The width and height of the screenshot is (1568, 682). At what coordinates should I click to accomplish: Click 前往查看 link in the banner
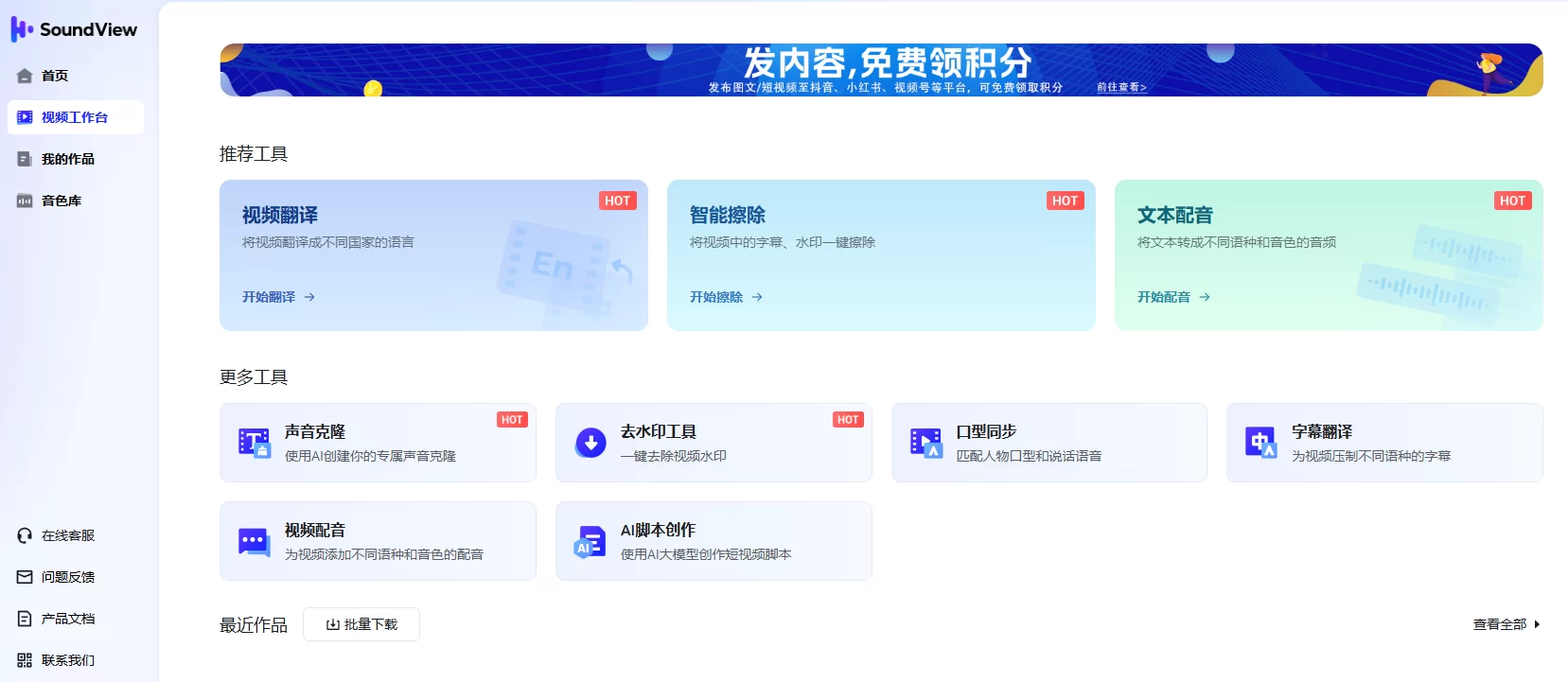tap(1121, 87)
